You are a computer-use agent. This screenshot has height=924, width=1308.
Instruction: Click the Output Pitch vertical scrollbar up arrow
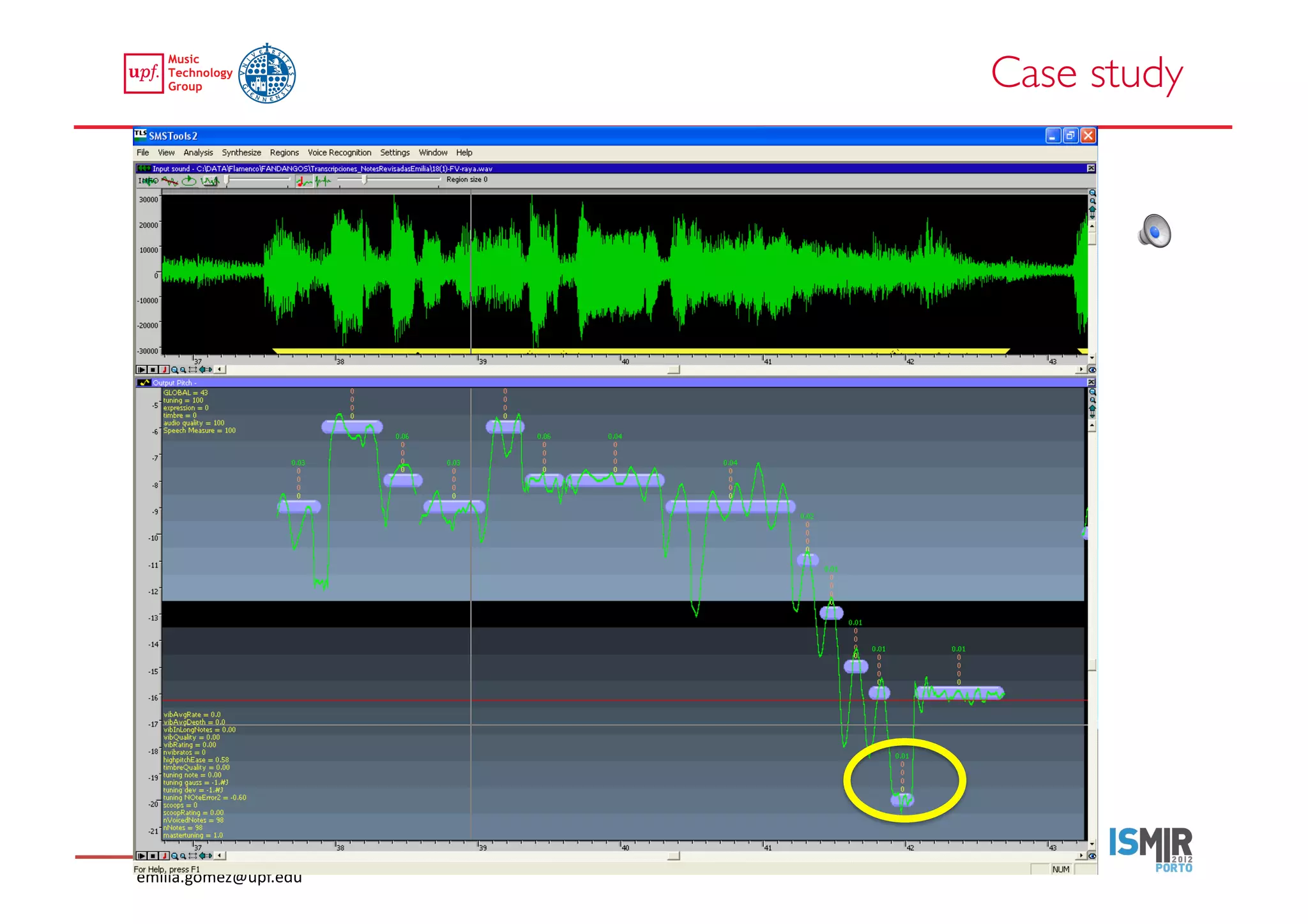point(1092,425)
